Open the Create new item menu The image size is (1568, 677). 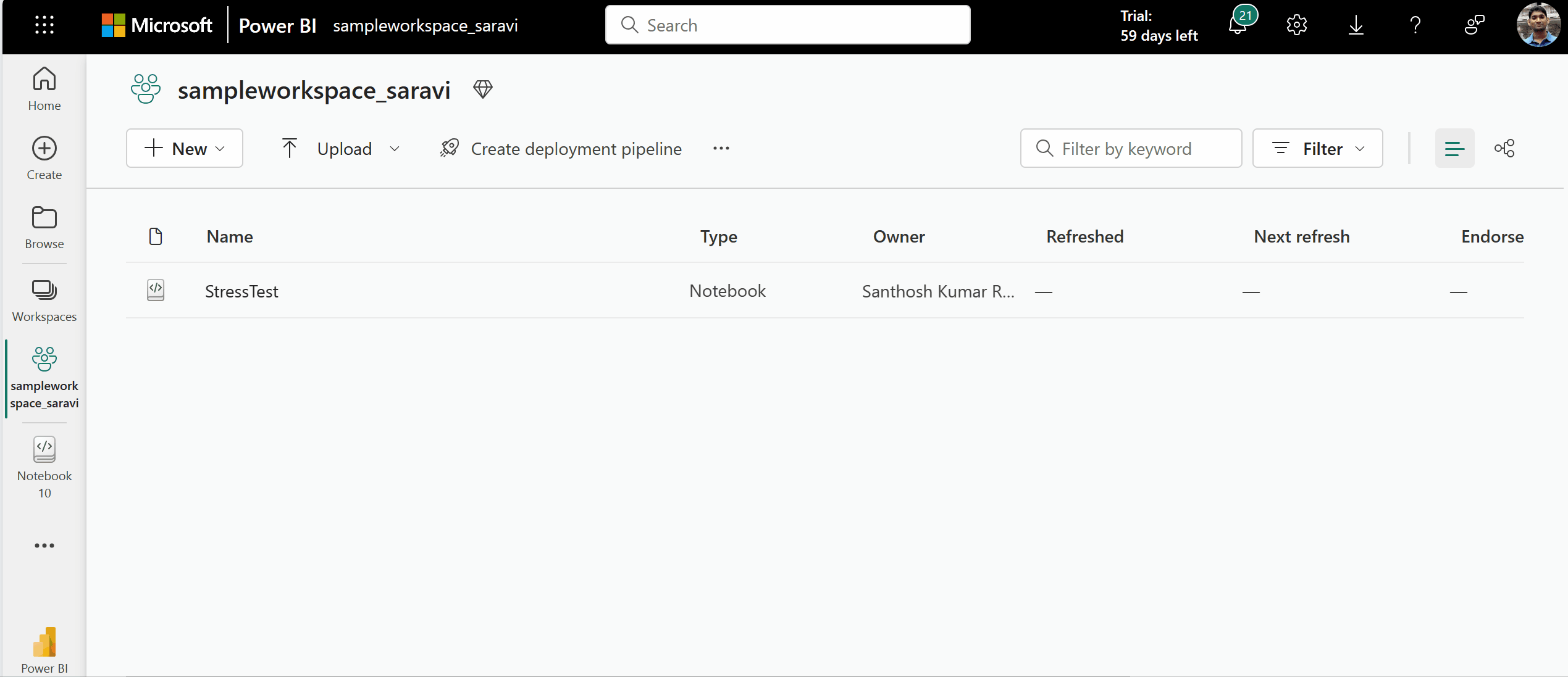[x=183, y=147]
